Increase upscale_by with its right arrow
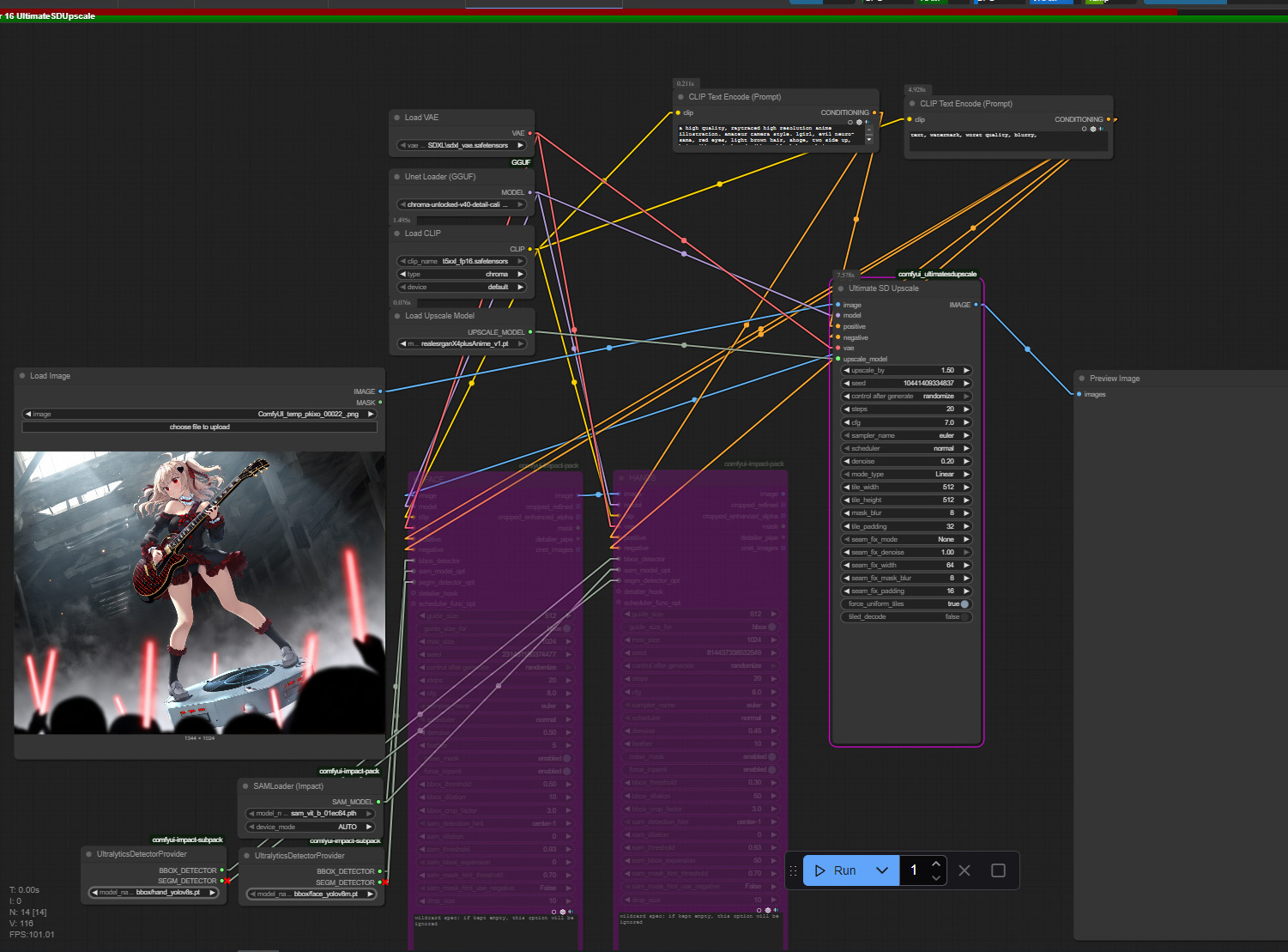Viewport: 1288px width, 952px height. [x=966, y=371]
